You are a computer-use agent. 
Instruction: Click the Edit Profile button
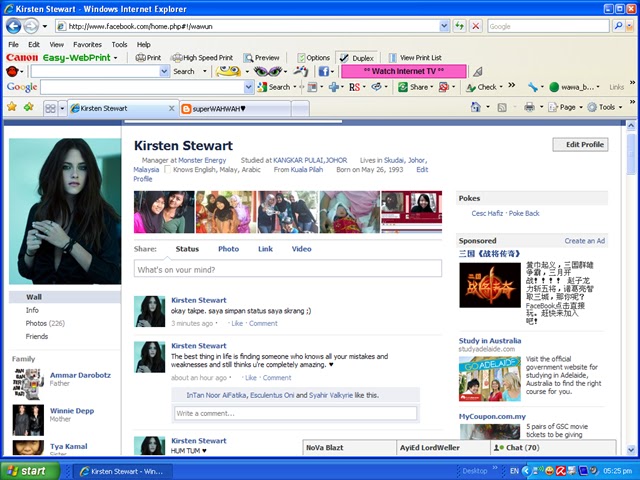pos(580,144)
